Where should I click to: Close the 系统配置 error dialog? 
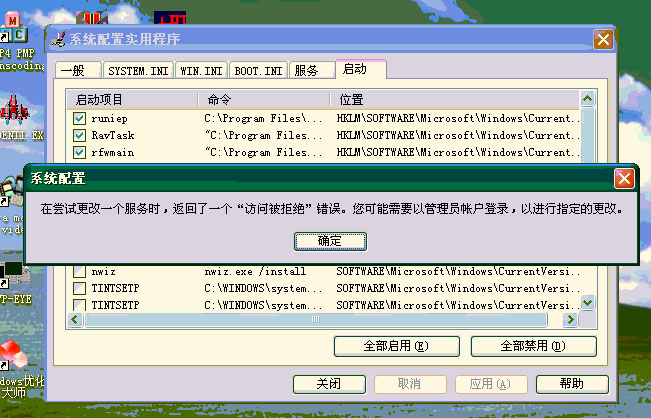(624, 179)
